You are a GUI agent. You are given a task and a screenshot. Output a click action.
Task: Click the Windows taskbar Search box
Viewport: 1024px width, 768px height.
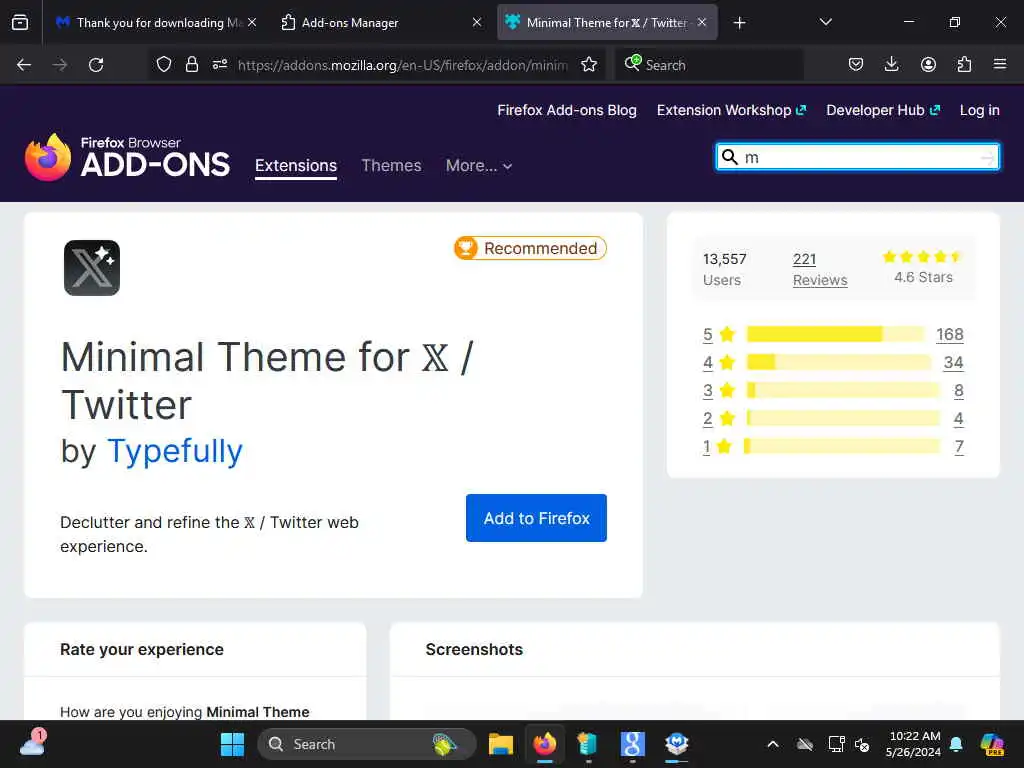click(366, 744)
